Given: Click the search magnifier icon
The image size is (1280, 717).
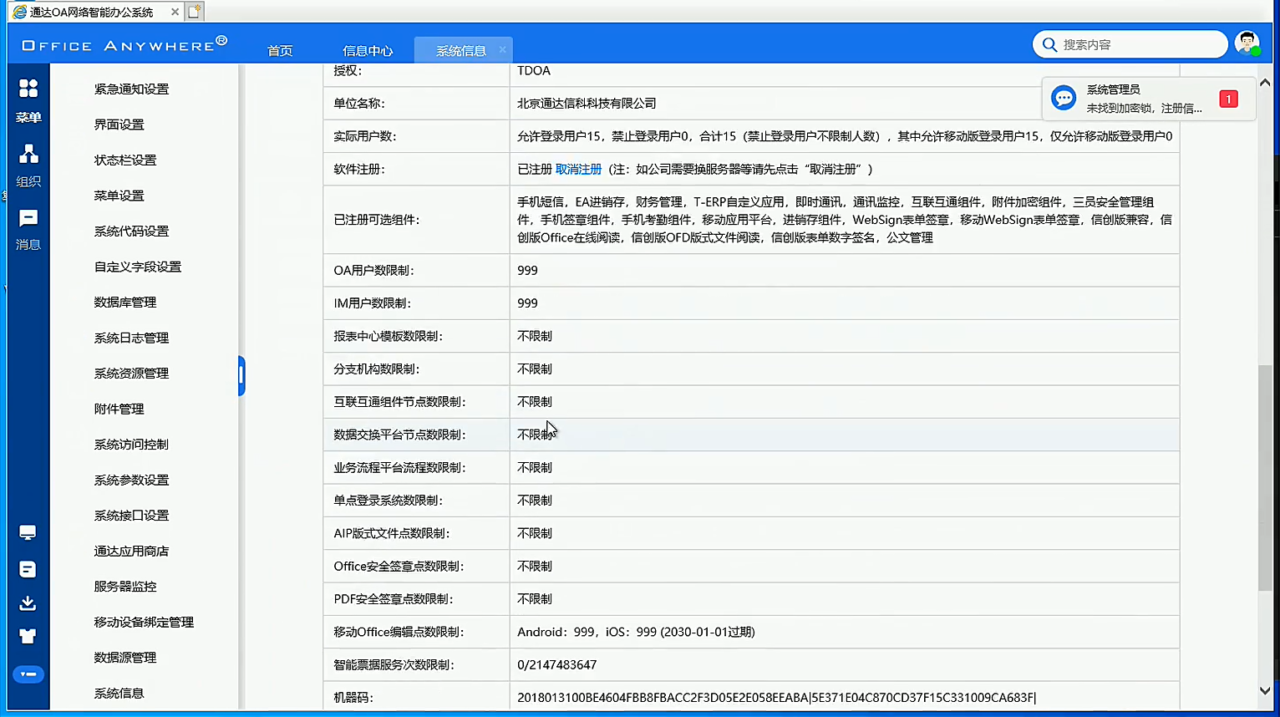Looking at the screenshot, I should coord(1049,44).
